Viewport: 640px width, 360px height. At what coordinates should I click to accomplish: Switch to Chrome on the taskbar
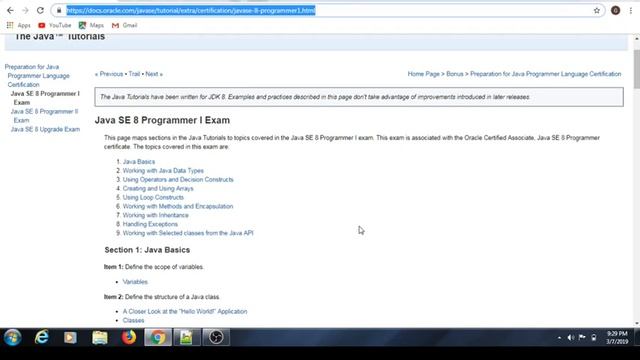pos(158,338)
